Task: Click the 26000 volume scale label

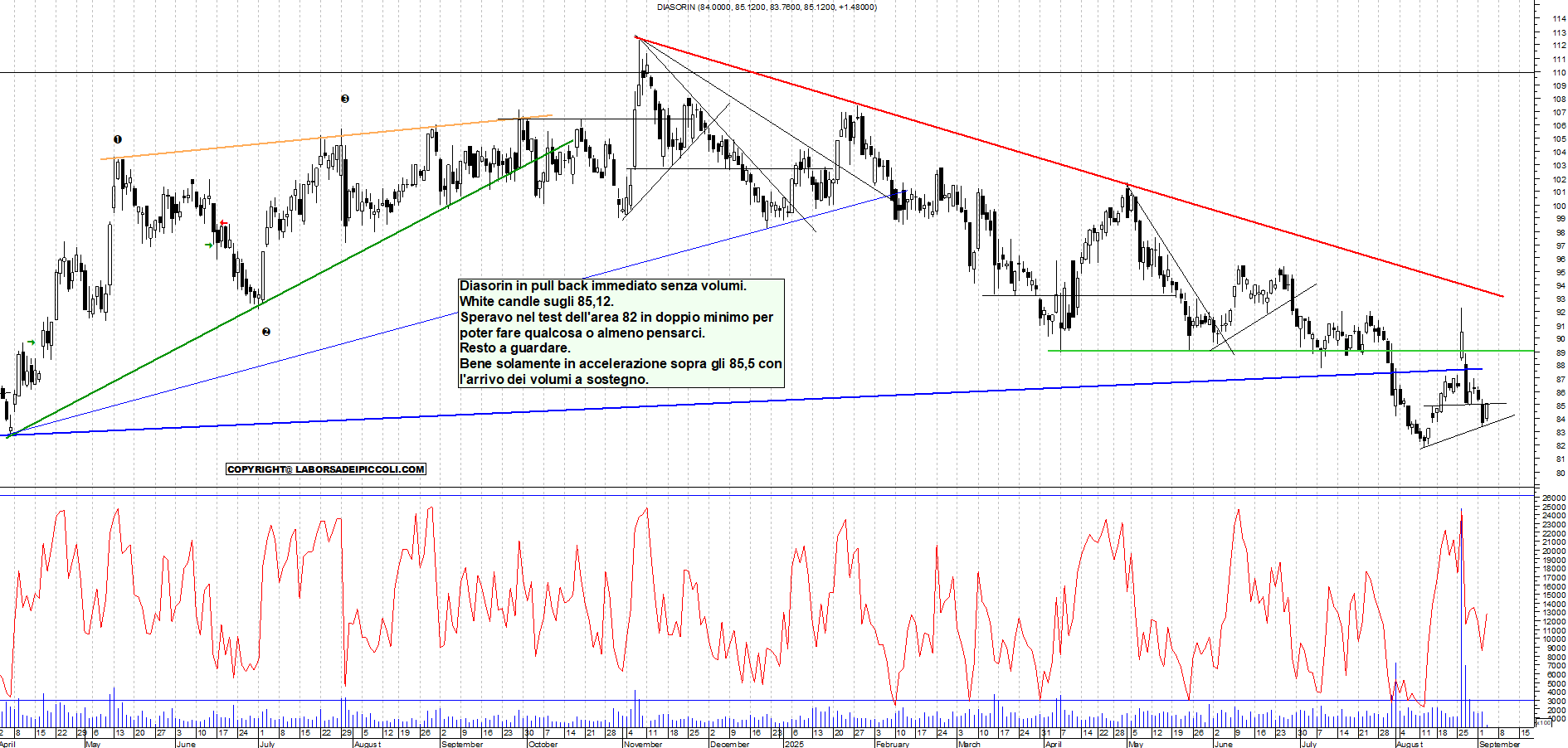Action: click(1554, 498)
